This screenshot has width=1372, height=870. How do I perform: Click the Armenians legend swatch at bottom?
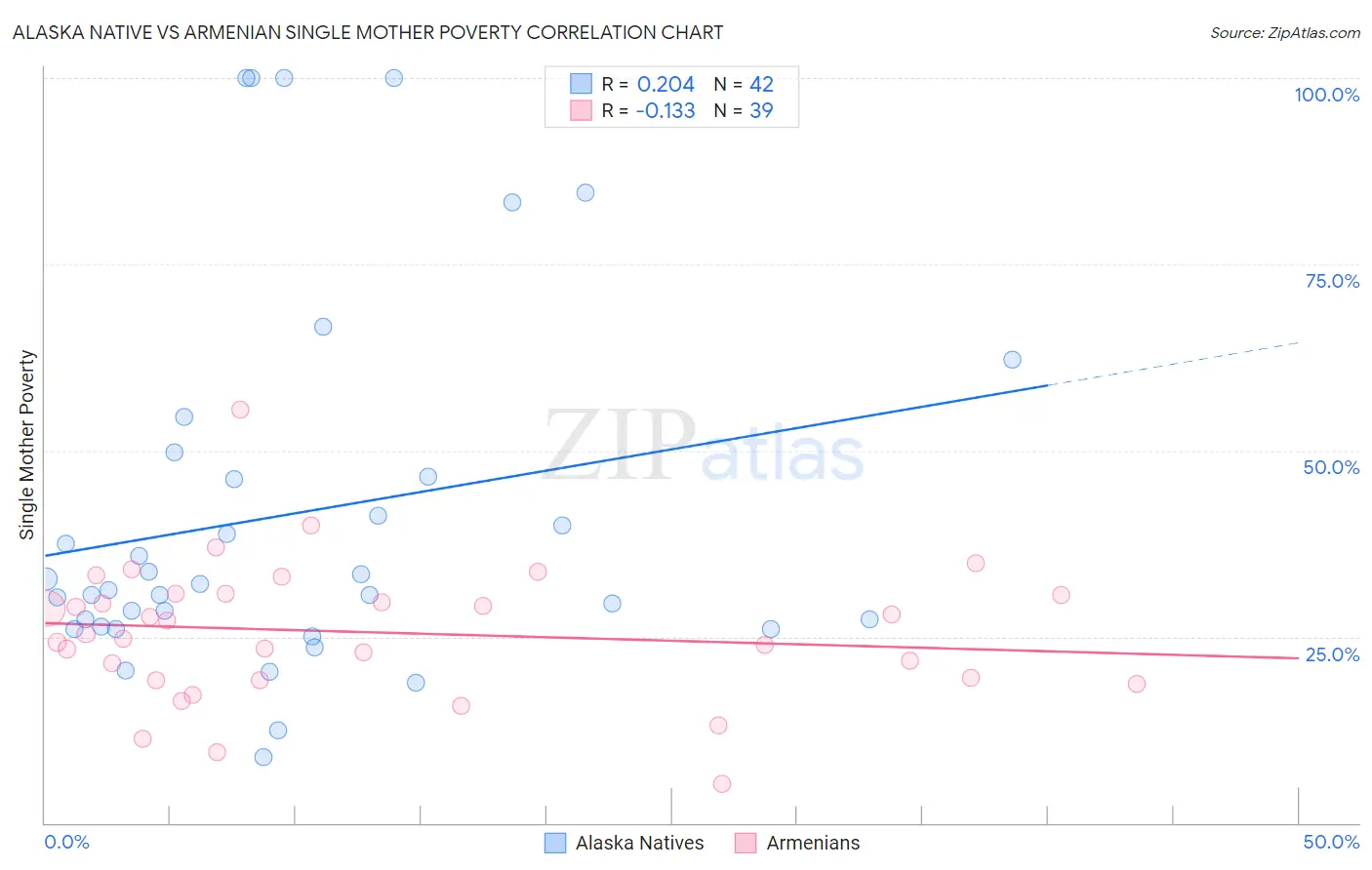pyautogui.click(x=746, y=843)
